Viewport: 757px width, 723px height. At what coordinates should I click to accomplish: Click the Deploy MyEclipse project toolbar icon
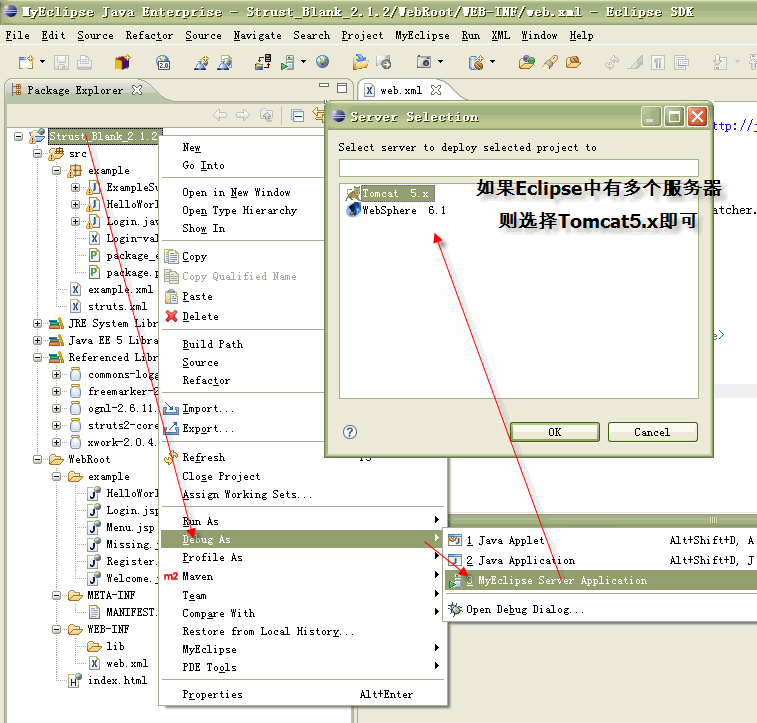263,62
